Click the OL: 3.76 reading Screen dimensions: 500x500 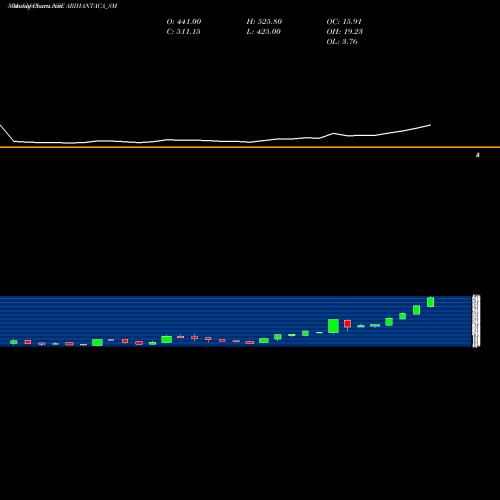click(342, 42)
